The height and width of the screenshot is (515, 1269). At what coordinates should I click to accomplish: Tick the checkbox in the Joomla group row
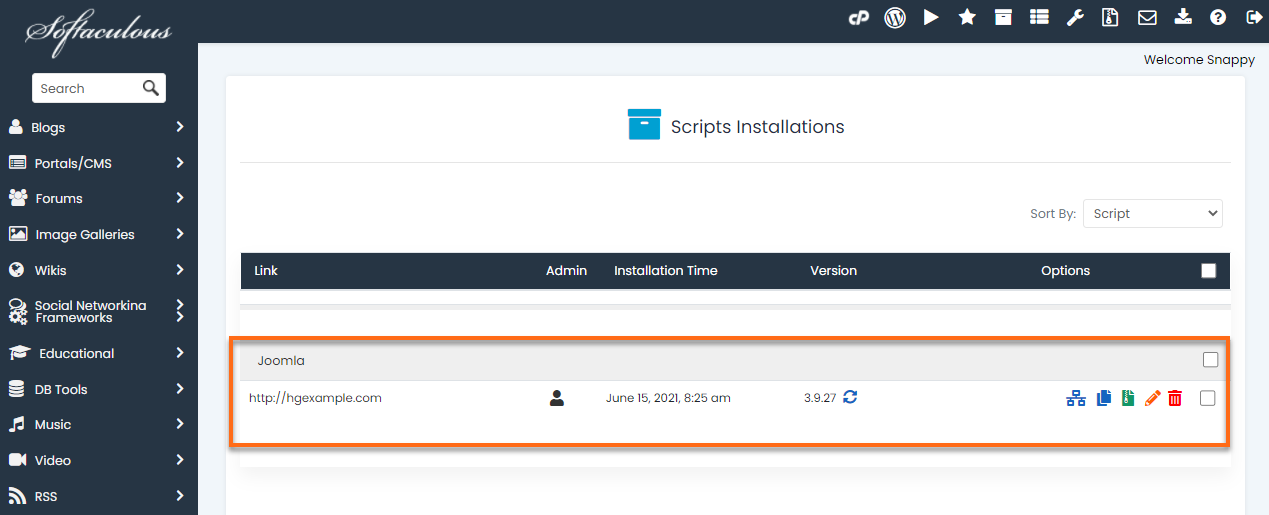click(x=1210, y=360)
